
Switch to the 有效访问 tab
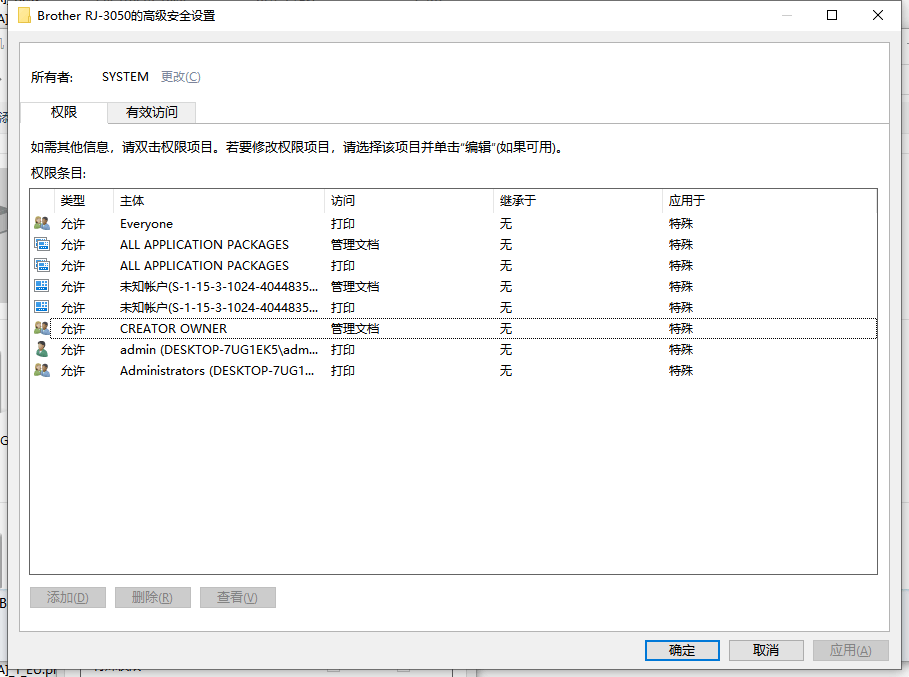pyautogui.click(x=152, y=112)
